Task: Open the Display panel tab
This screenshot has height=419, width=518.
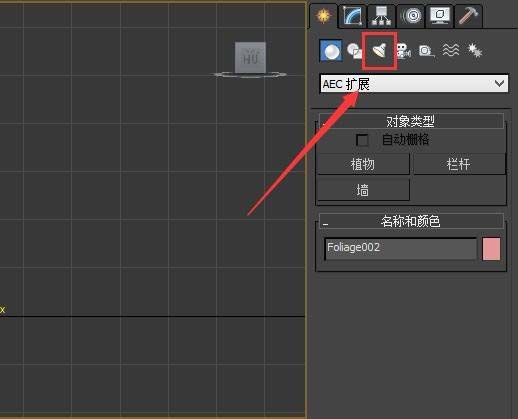Action: coord(440,16)
